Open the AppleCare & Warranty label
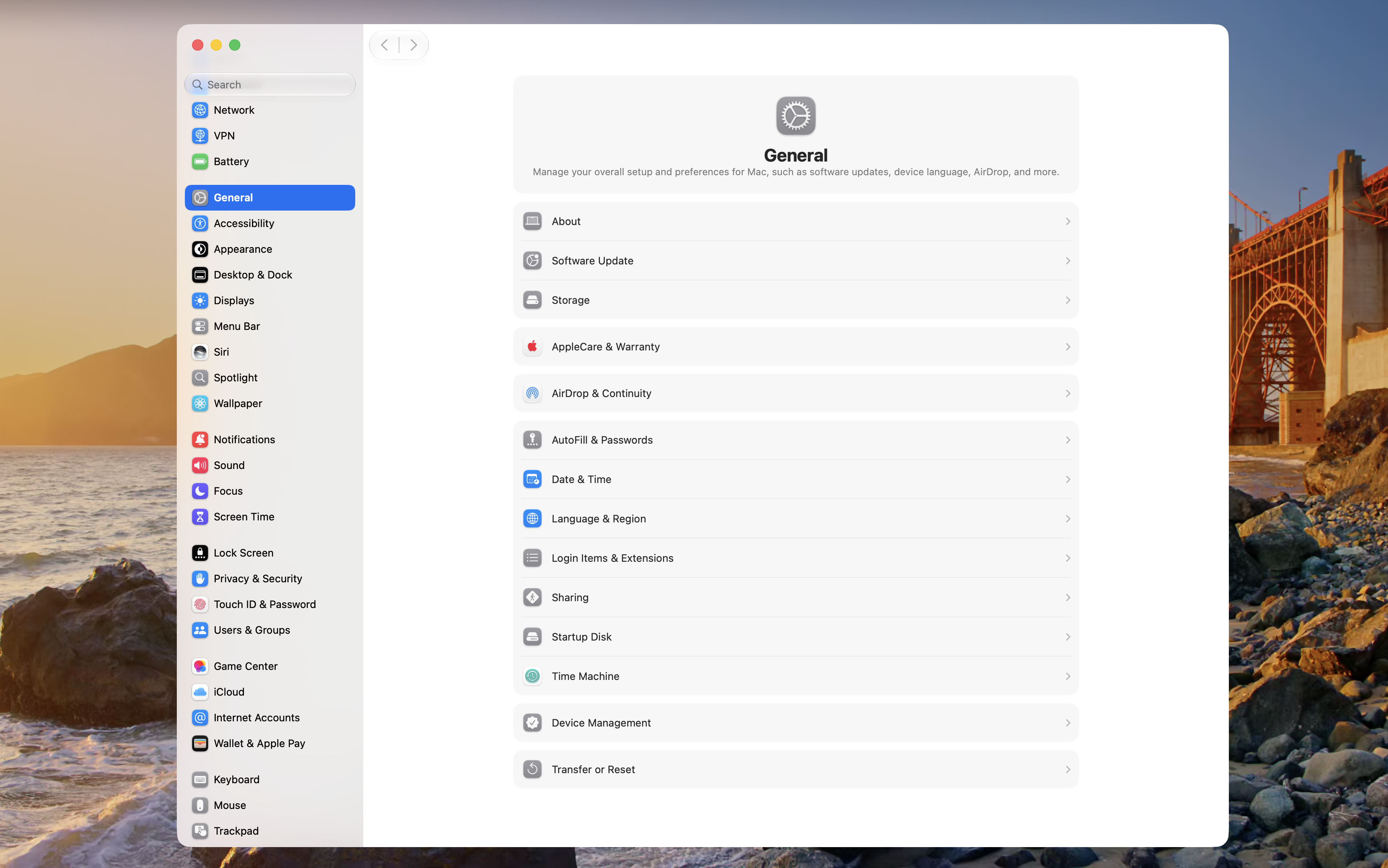 [x=606, y=347]
